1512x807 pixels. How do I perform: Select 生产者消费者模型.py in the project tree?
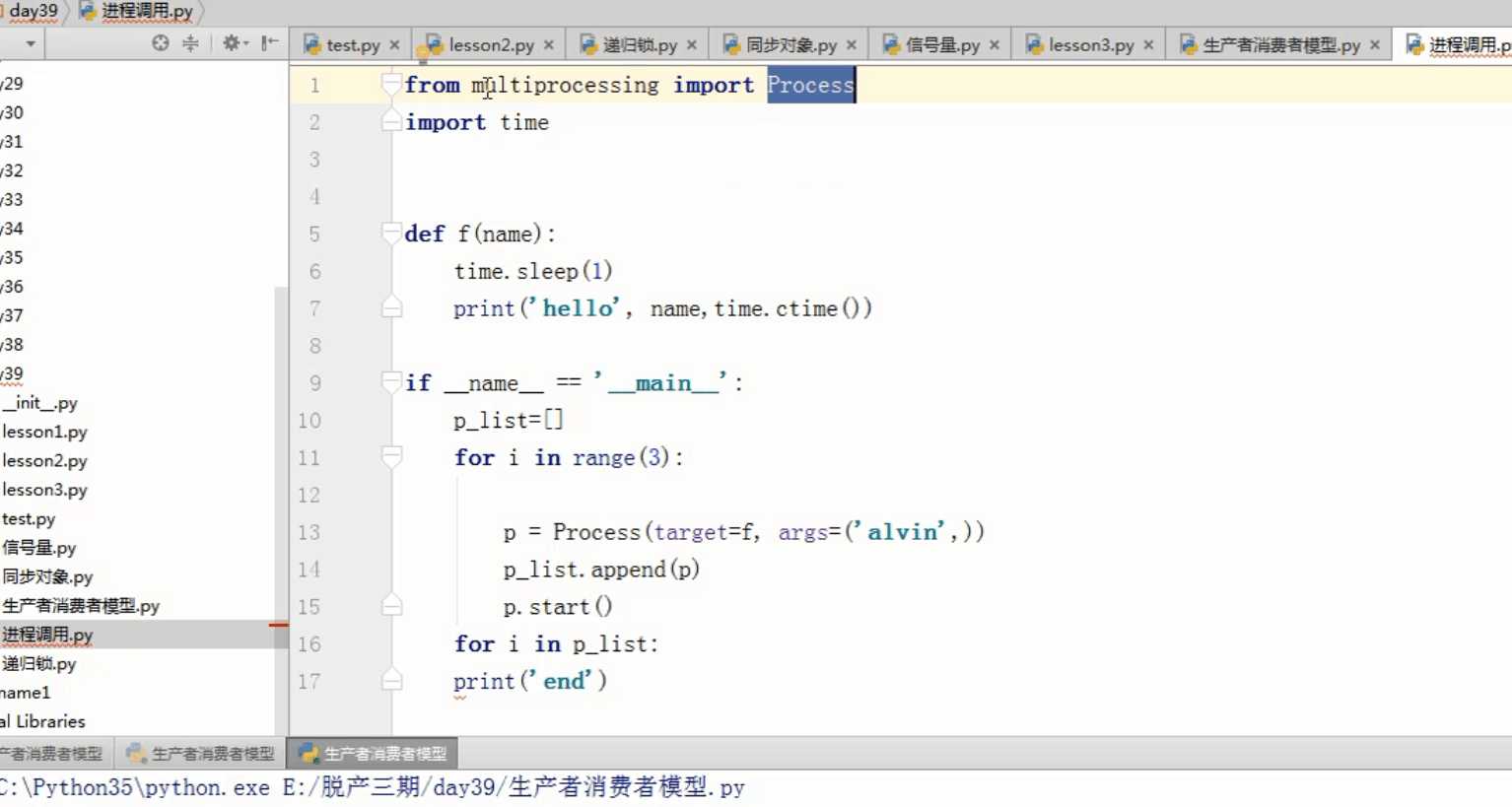[81, 605]
